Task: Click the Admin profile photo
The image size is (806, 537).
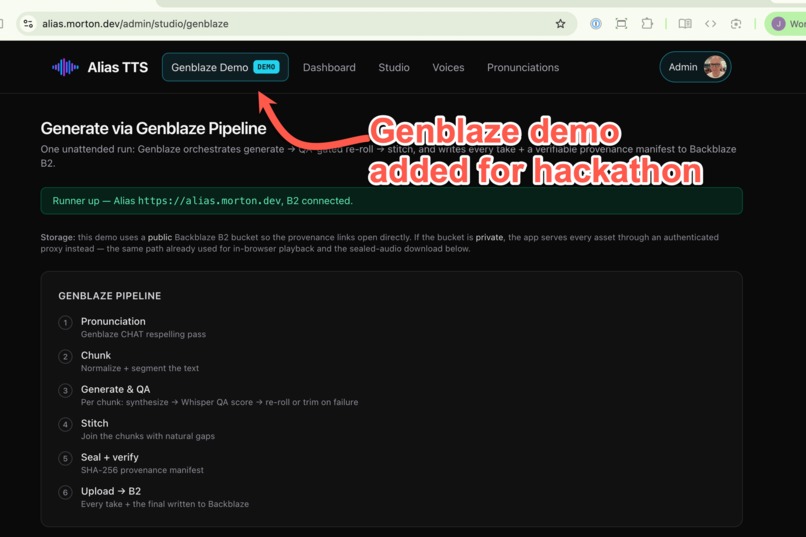Action: 715,67
